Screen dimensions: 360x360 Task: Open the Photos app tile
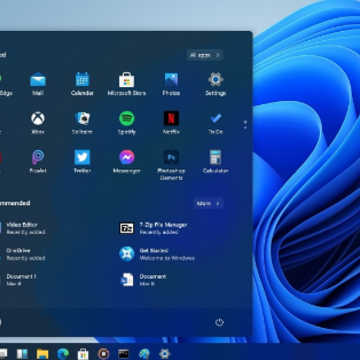[171, 84]
